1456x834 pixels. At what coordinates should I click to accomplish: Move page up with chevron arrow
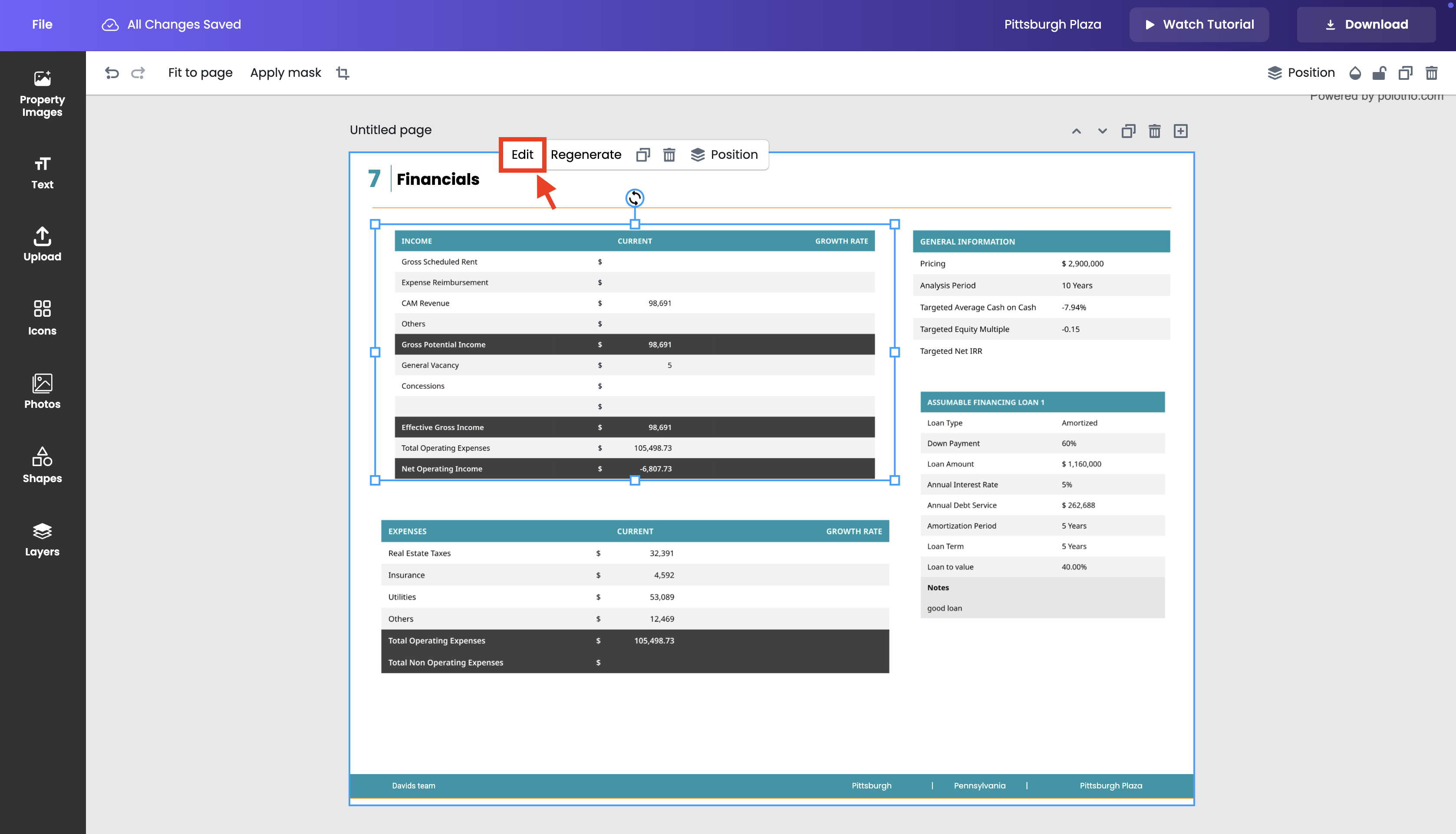1077,131
